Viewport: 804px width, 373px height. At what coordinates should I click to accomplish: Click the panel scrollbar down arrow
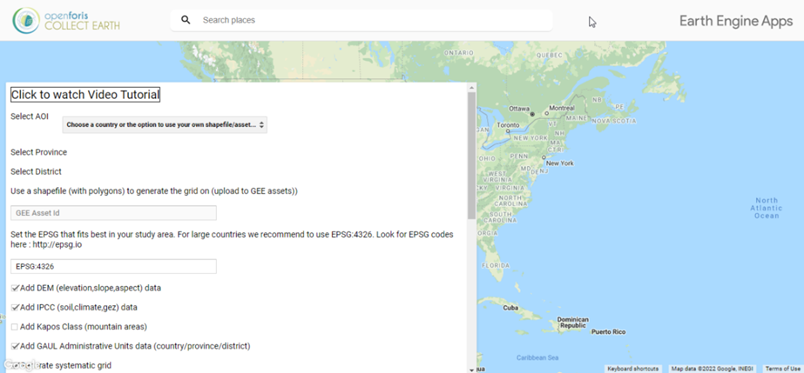(471, 369)
